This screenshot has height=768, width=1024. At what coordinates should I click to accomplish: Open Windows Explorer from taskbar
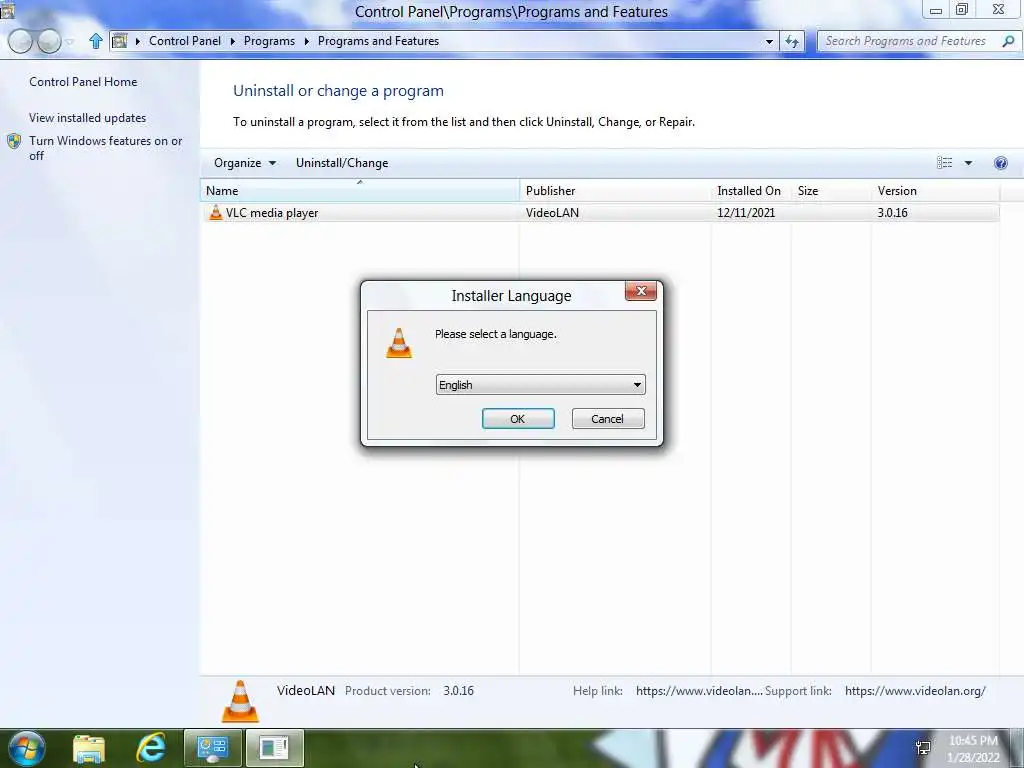pyautogui.click(x=89, y=748)
